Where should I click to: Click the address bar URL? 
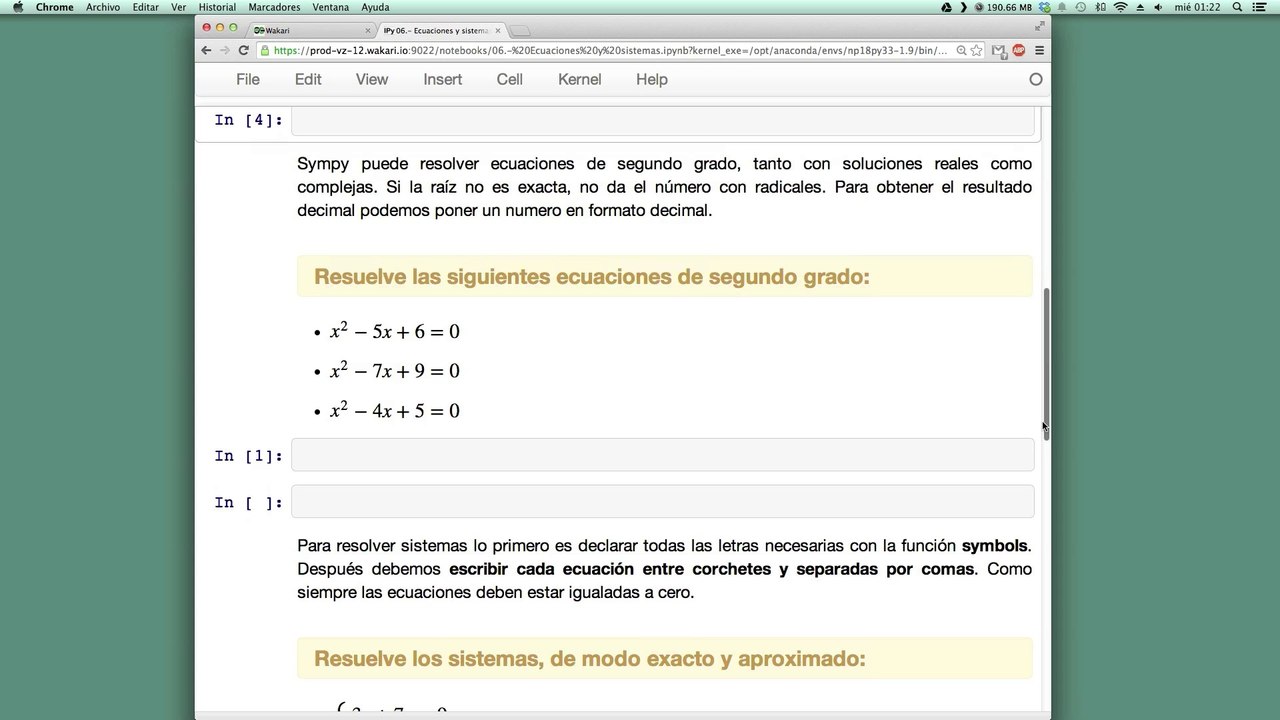click(610, 50)
